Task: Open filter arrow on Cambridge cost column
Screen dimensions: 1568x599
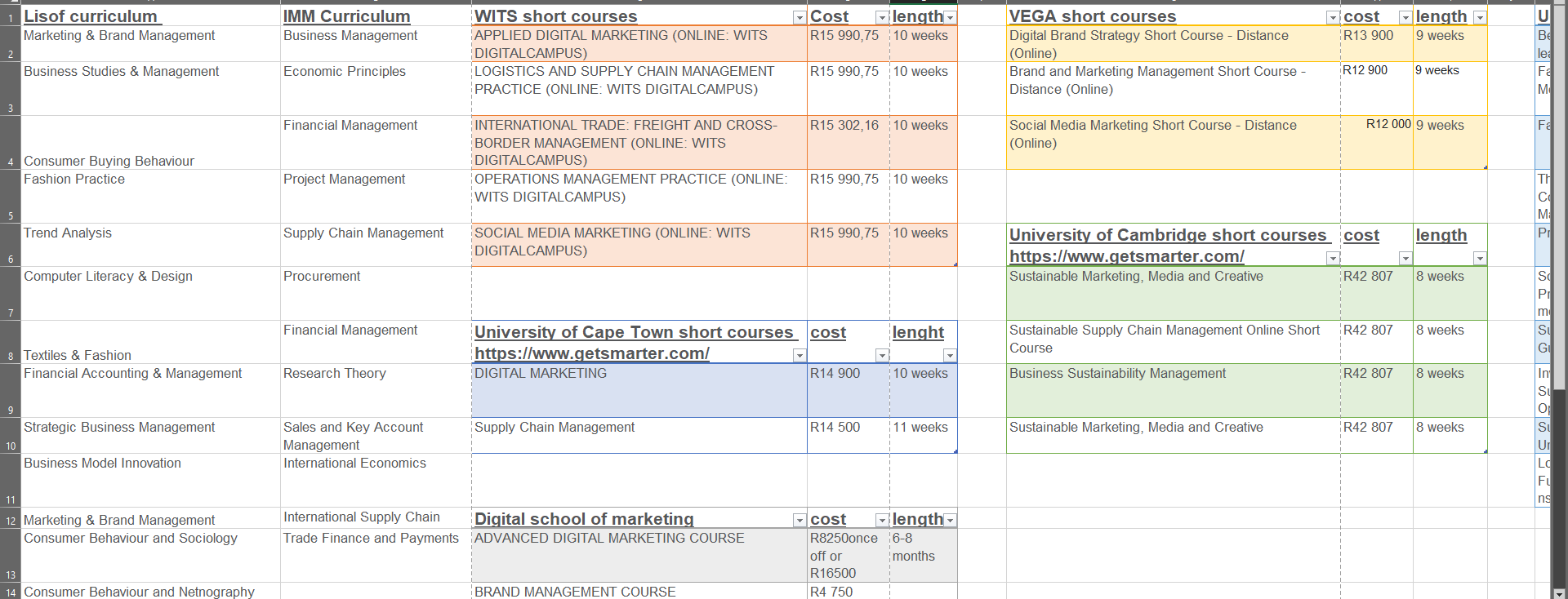Action: [x=1405, y=259]
